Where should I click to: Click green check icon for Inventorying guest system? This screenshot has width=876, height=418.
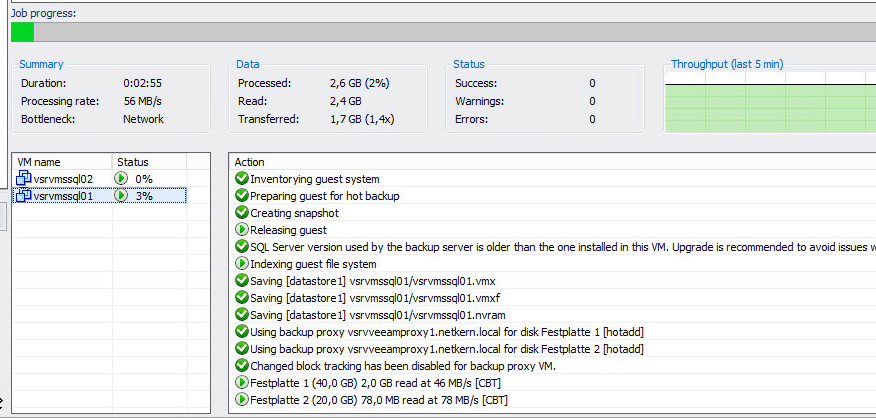click(241, 179)
